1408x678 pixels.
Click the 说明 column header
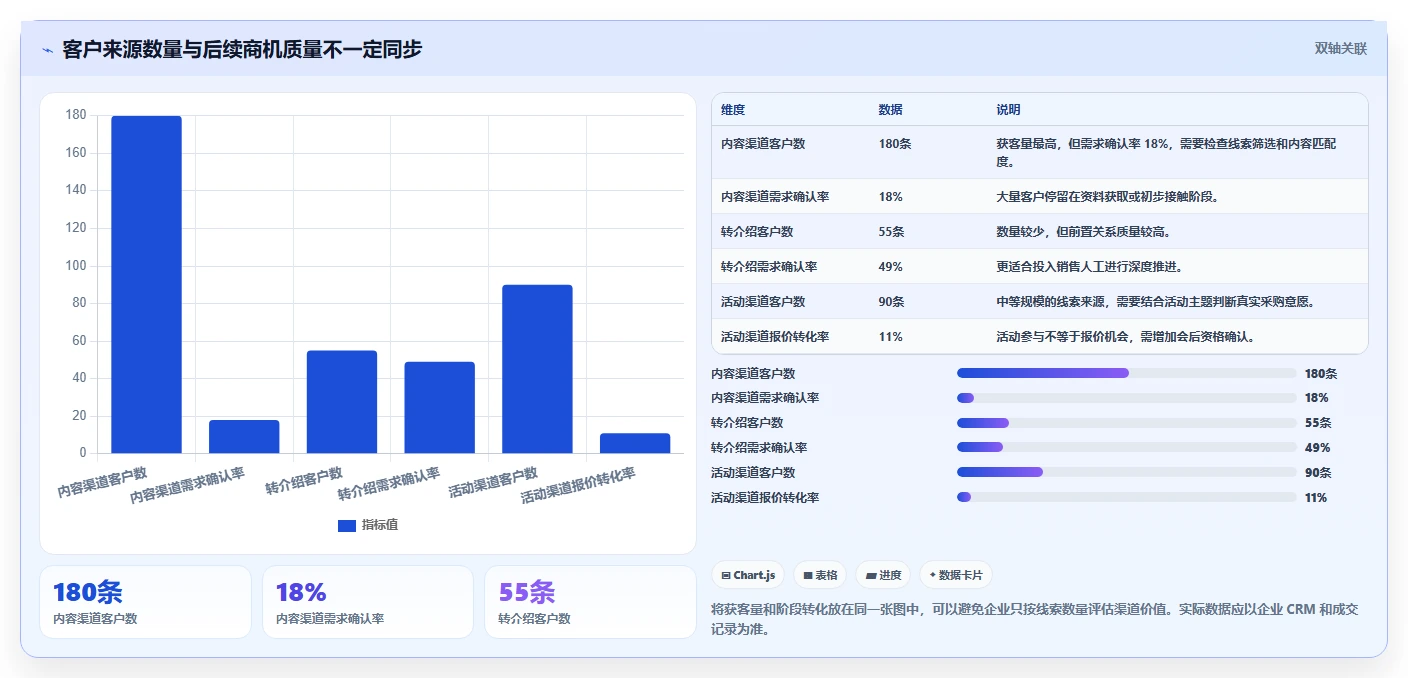(1008, 110)
